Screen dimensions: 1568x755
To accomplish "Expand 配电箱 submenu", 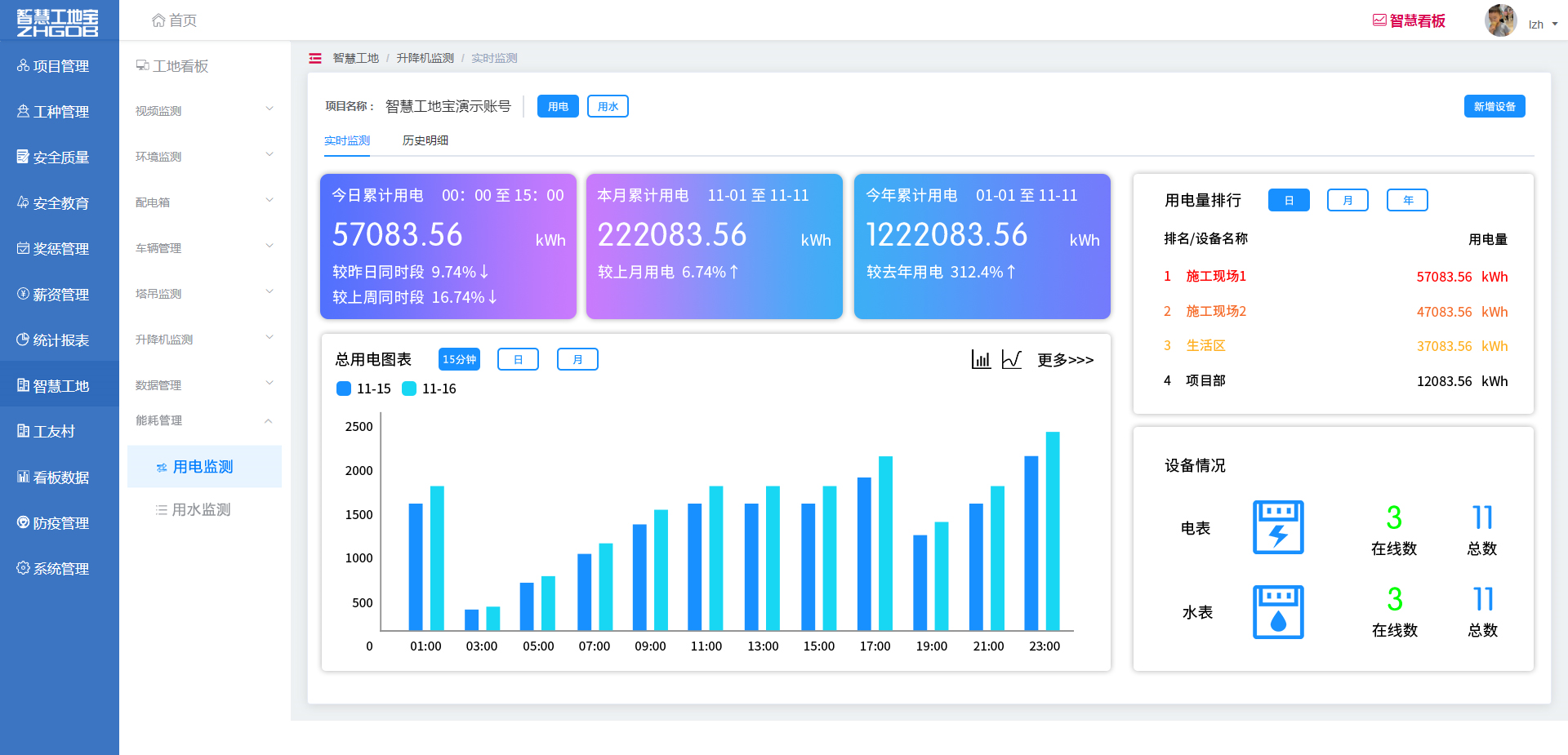I will click(204, 202).
